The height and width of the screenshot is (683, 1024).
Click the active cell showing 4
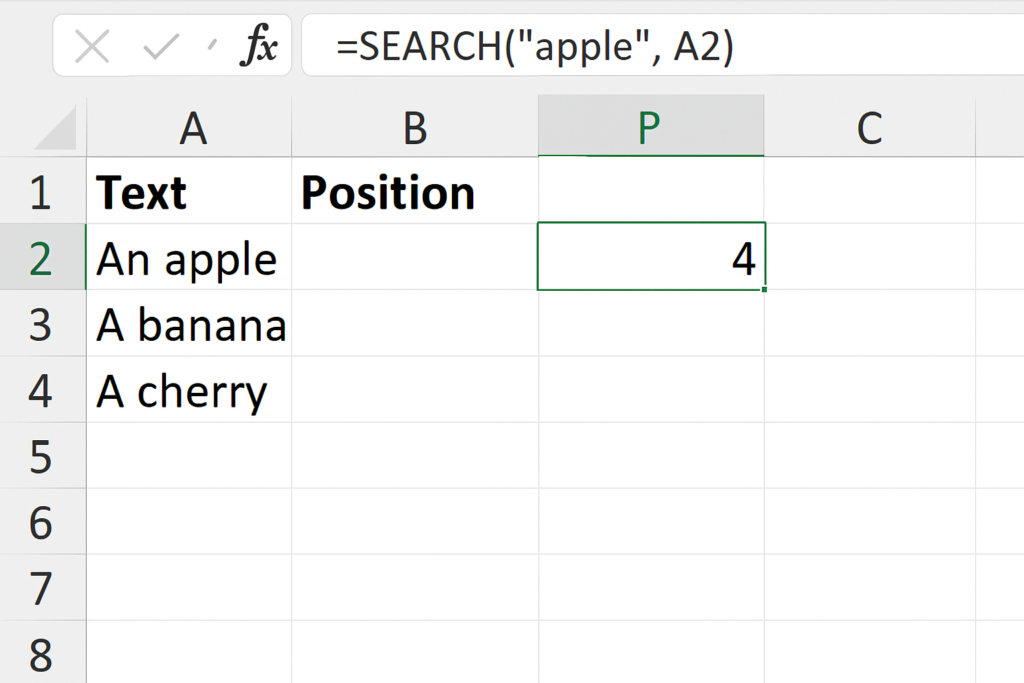click(650, 258)
